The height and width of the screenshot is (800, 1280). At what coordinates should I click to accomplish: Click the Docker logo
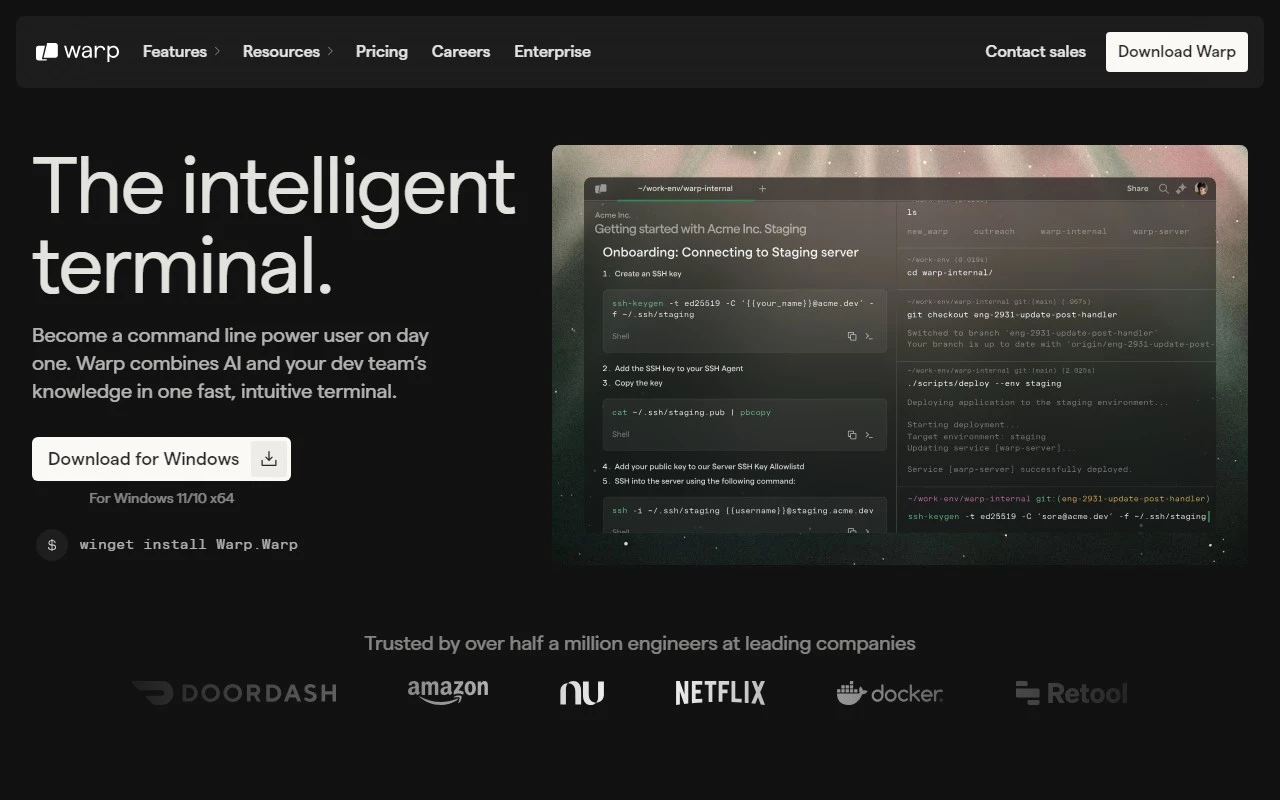click(890, 693)
